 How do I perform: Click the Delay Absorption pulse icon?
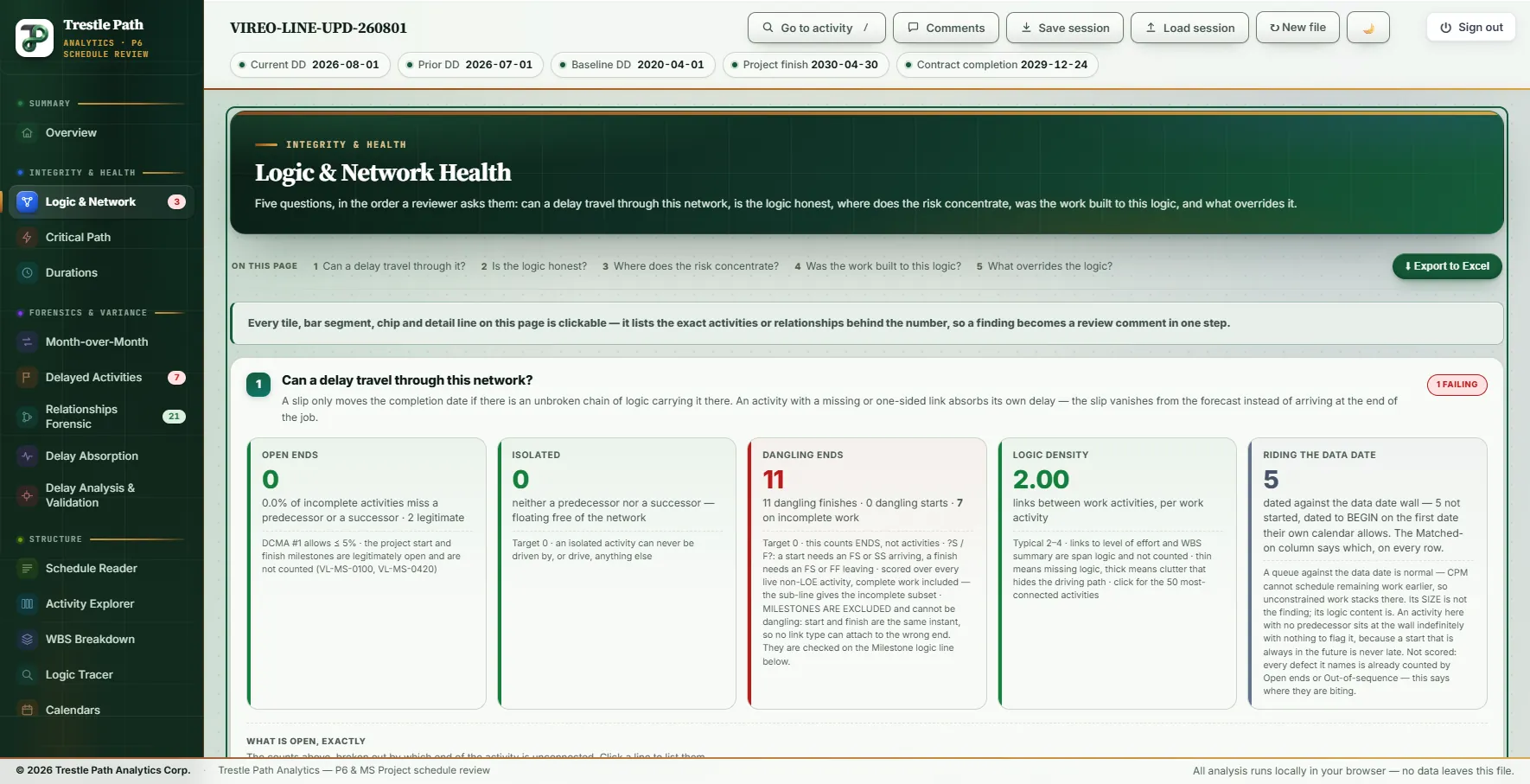coord(27,456)
